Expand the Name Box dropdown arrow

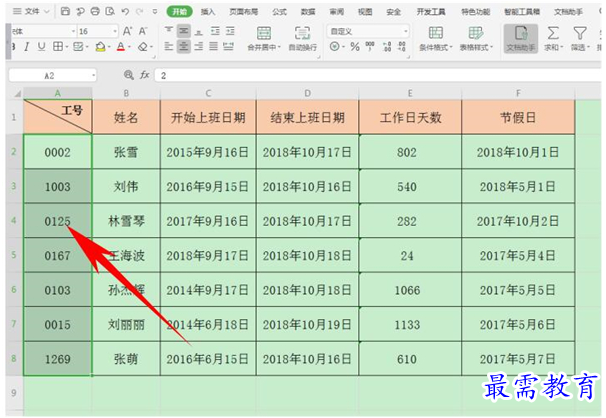tap(93, 75)
